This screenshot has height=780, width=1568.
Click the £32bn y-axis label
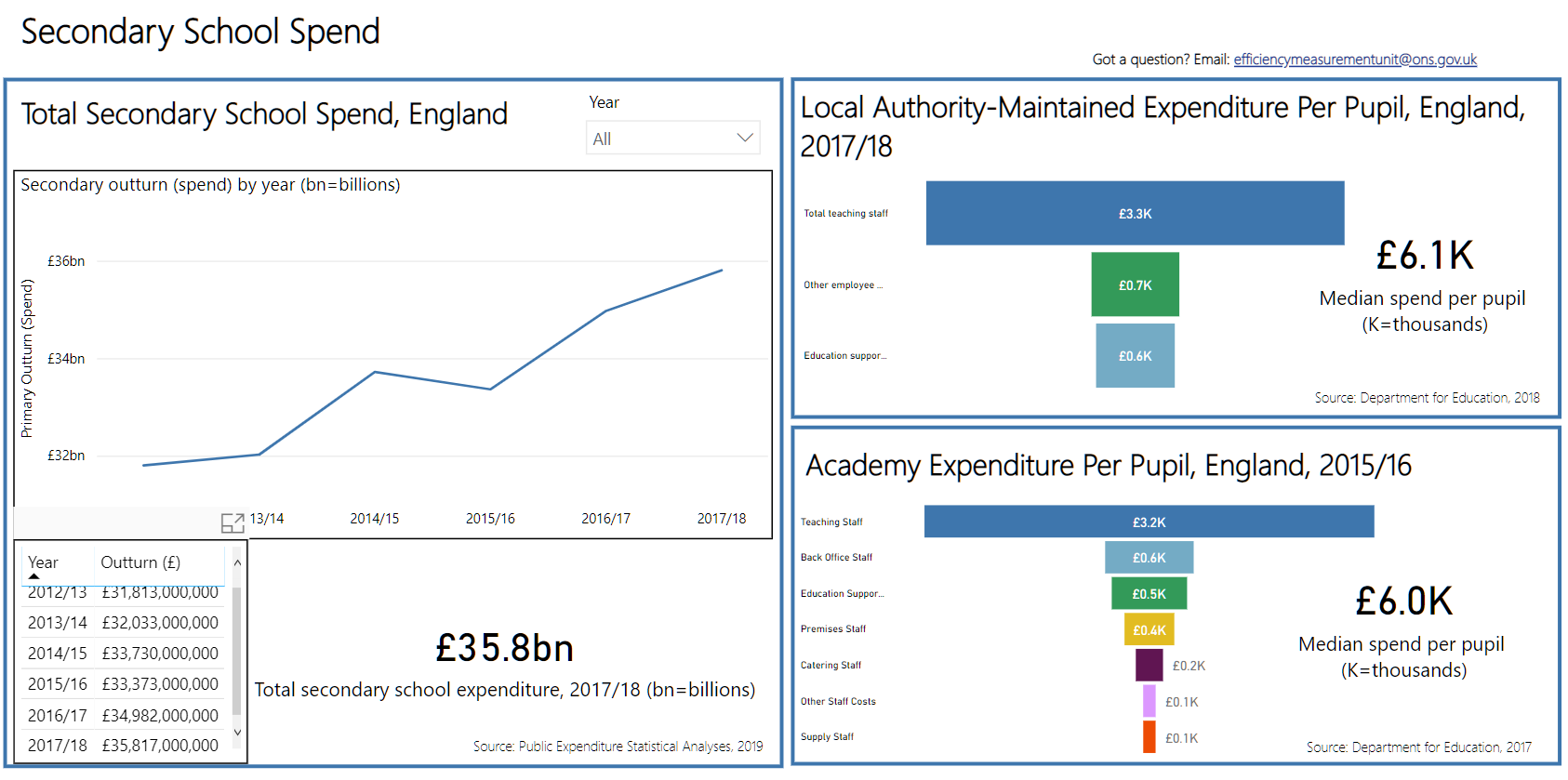[x=66, y=456]
